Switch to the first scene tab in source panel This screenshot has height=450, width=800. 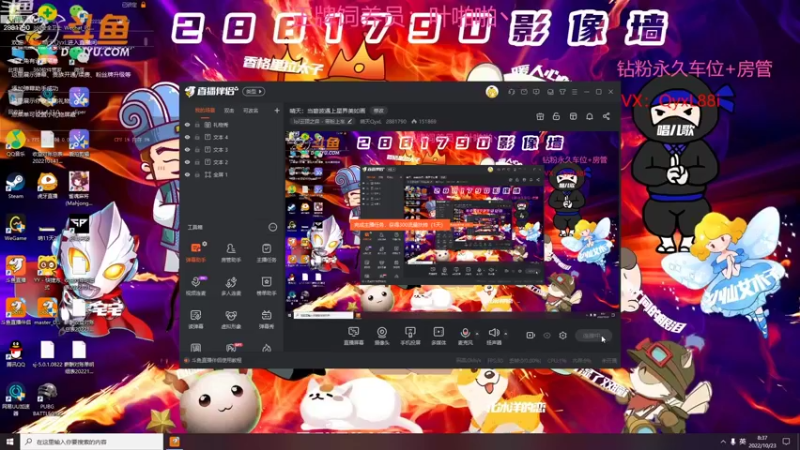coord(205,110)
